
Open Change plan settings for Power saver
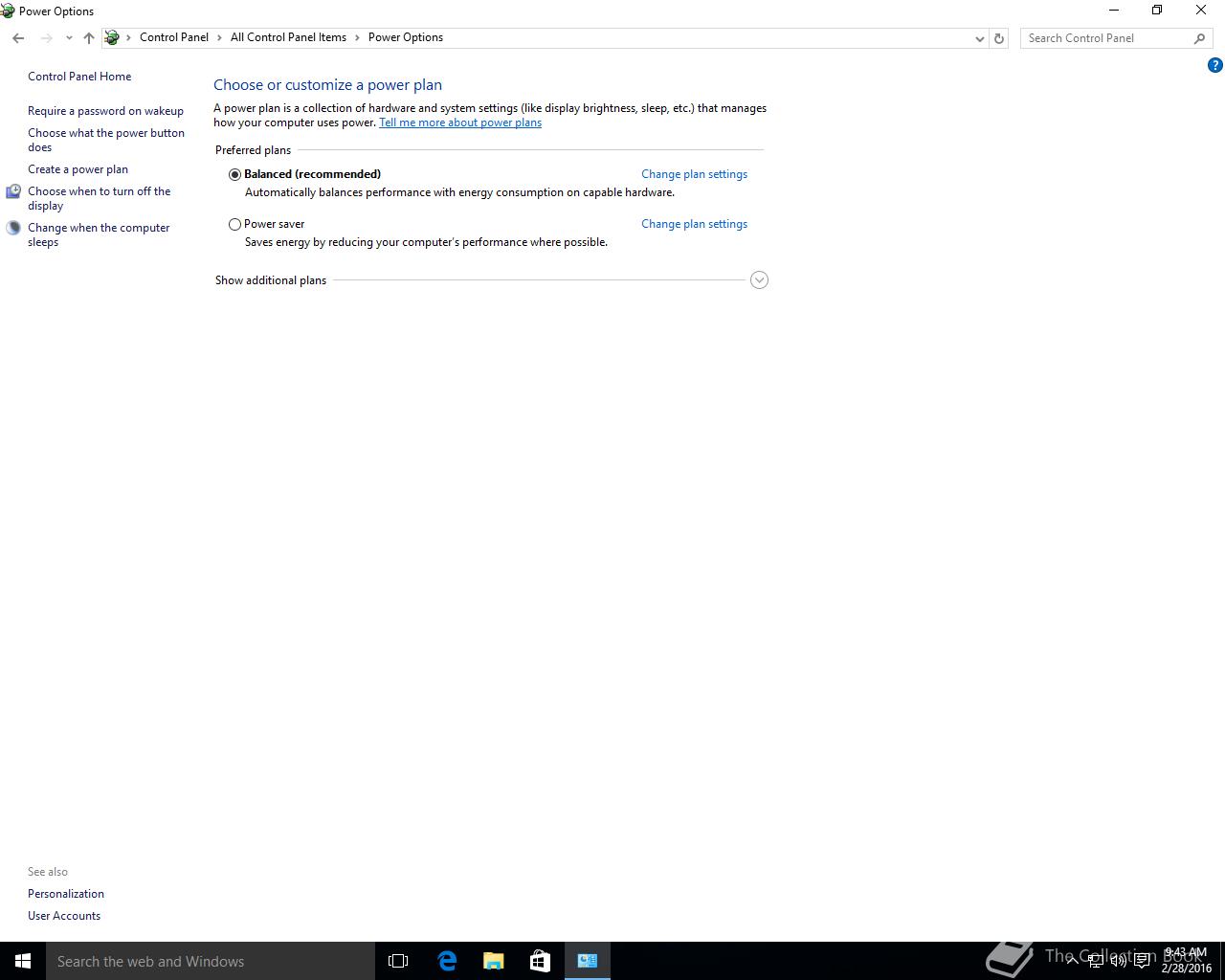pyautogui.click(x=694, y=224)
